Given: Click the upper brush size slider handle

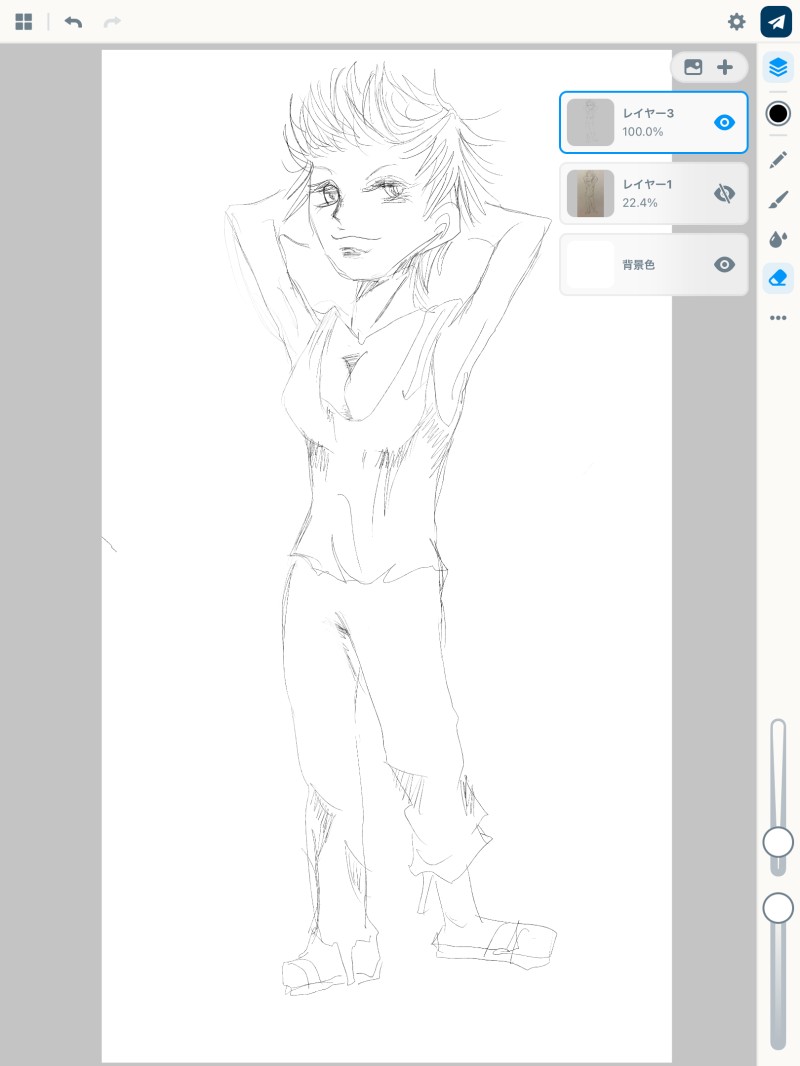Looking at the screenshot, I should tap(778, 842).
